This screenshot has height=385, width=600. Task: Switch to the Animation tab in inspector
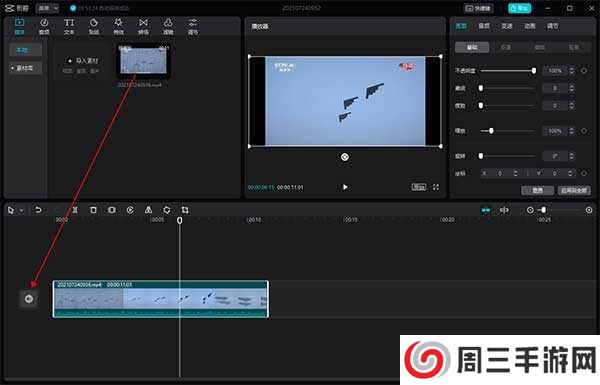(x=530, y=26)
